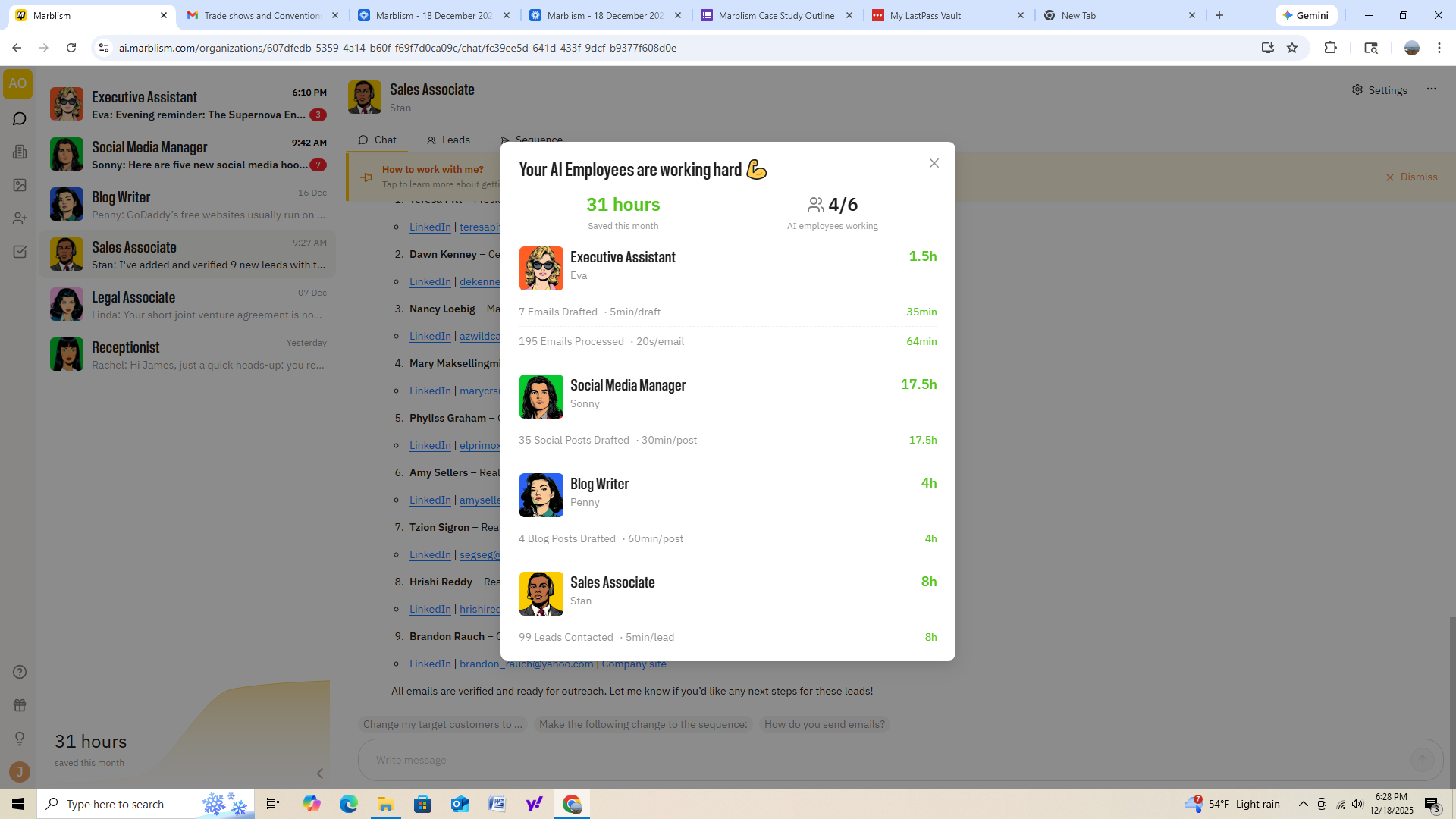The image size is (1456, 819).
Task: Open Legal Associate conversation in chat list
Action: (188, 305)
